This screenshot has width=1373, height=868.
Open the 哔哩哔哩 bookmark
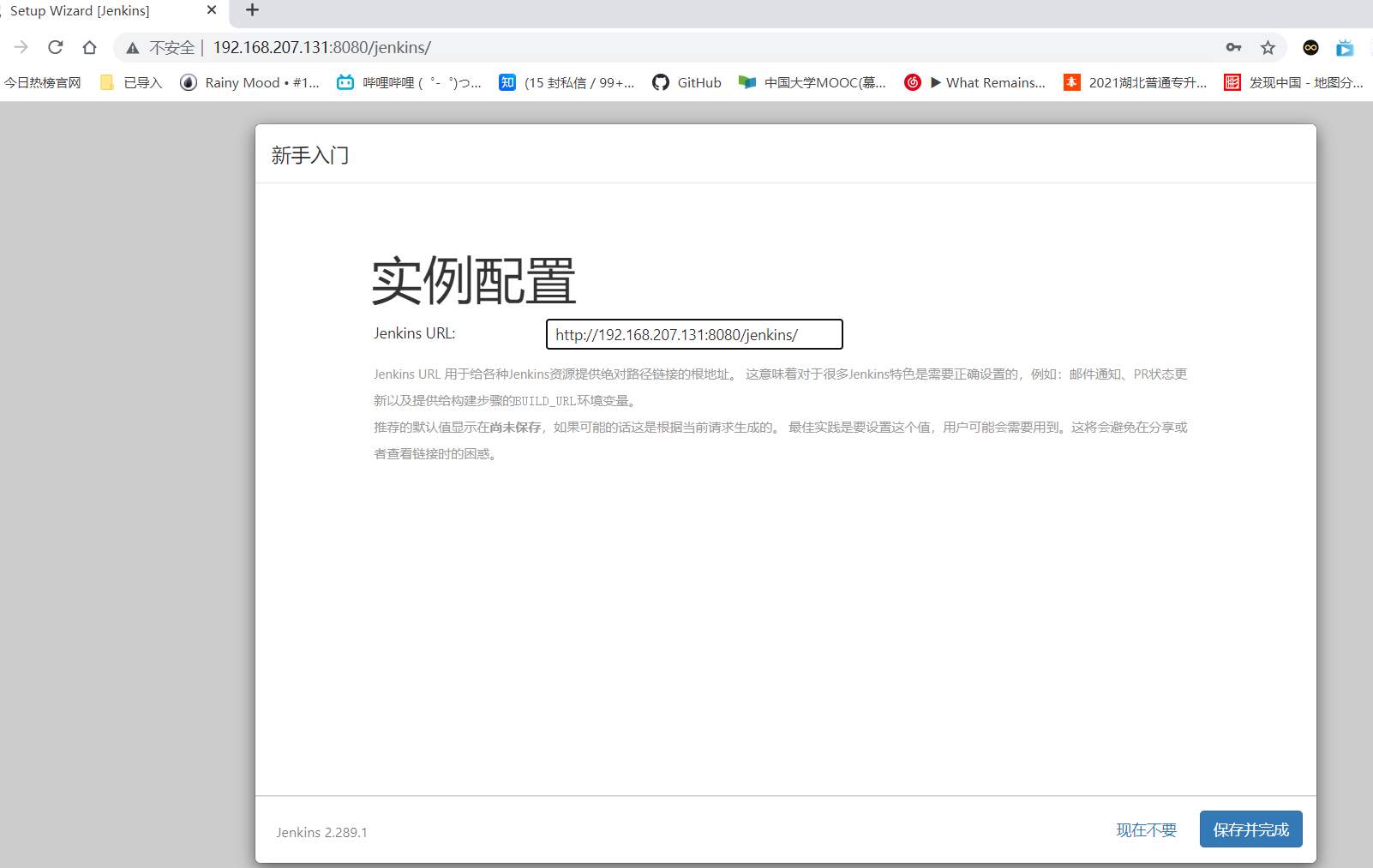point(409,82)
